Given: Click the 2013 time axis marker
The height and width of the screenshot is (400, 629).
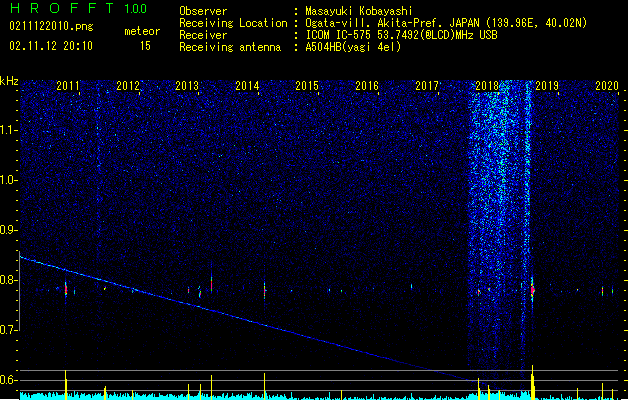Looking at the screenshot, I should [187, 86].
